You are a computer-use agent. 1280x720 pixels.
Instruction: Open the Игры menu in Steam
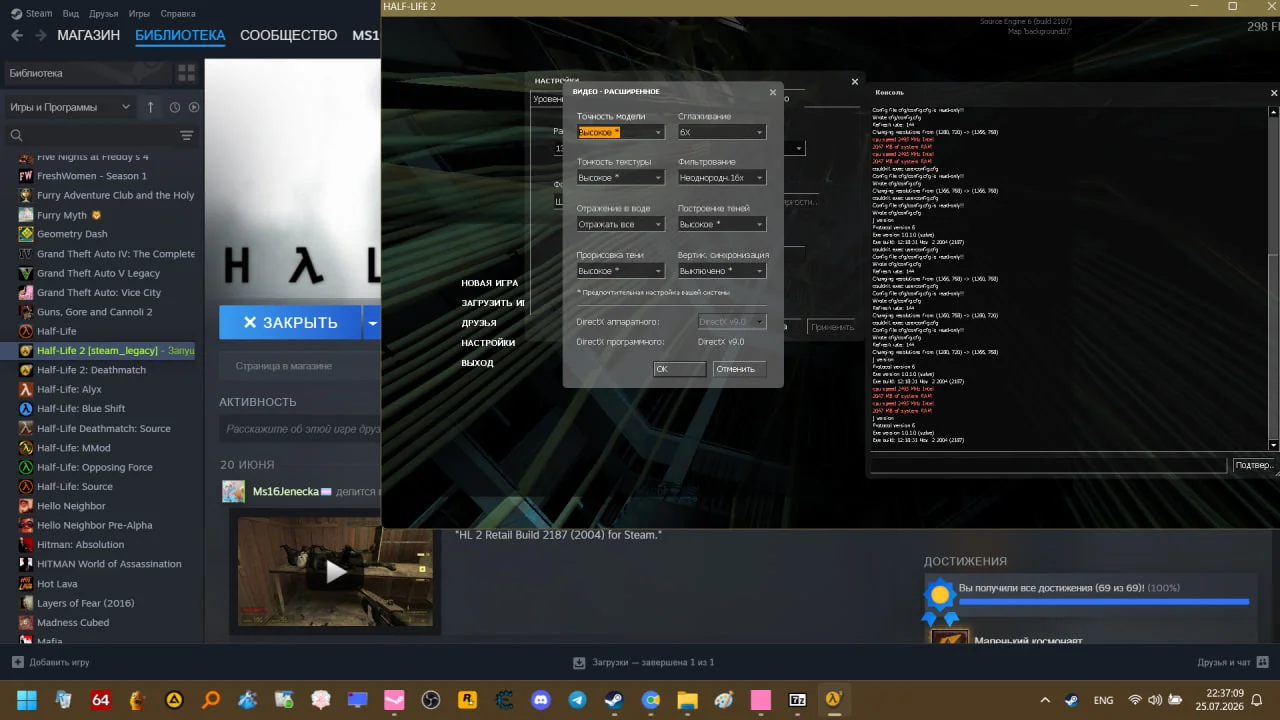[140, 14]
